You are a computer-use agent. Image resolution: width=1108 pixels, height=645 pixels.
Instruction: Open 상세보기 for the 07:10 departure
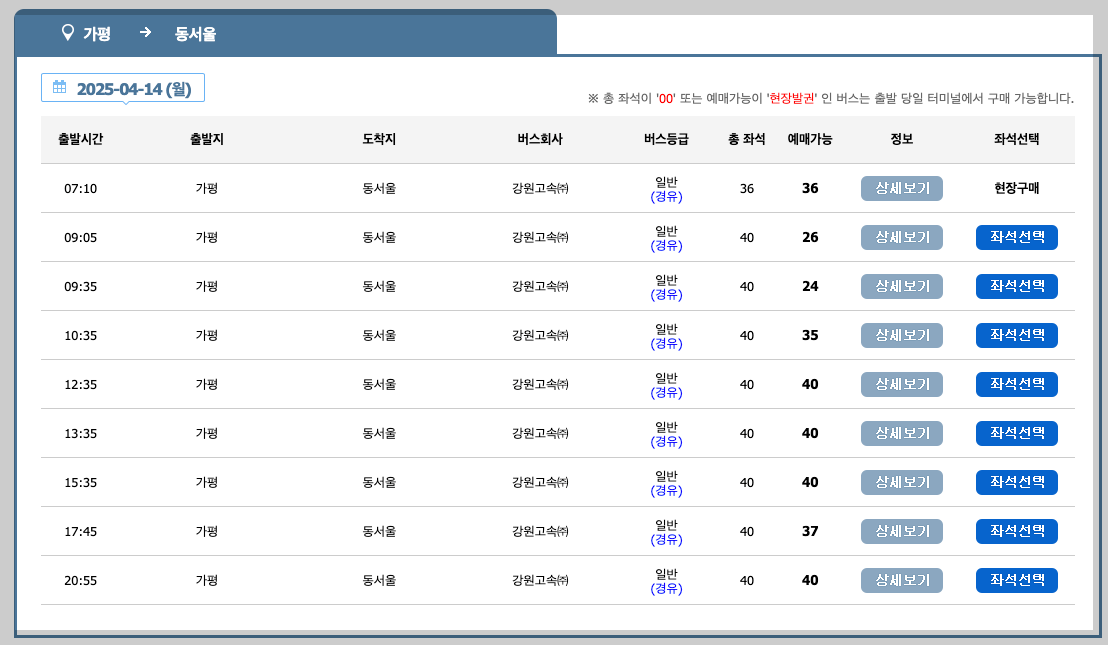point(901,188)
